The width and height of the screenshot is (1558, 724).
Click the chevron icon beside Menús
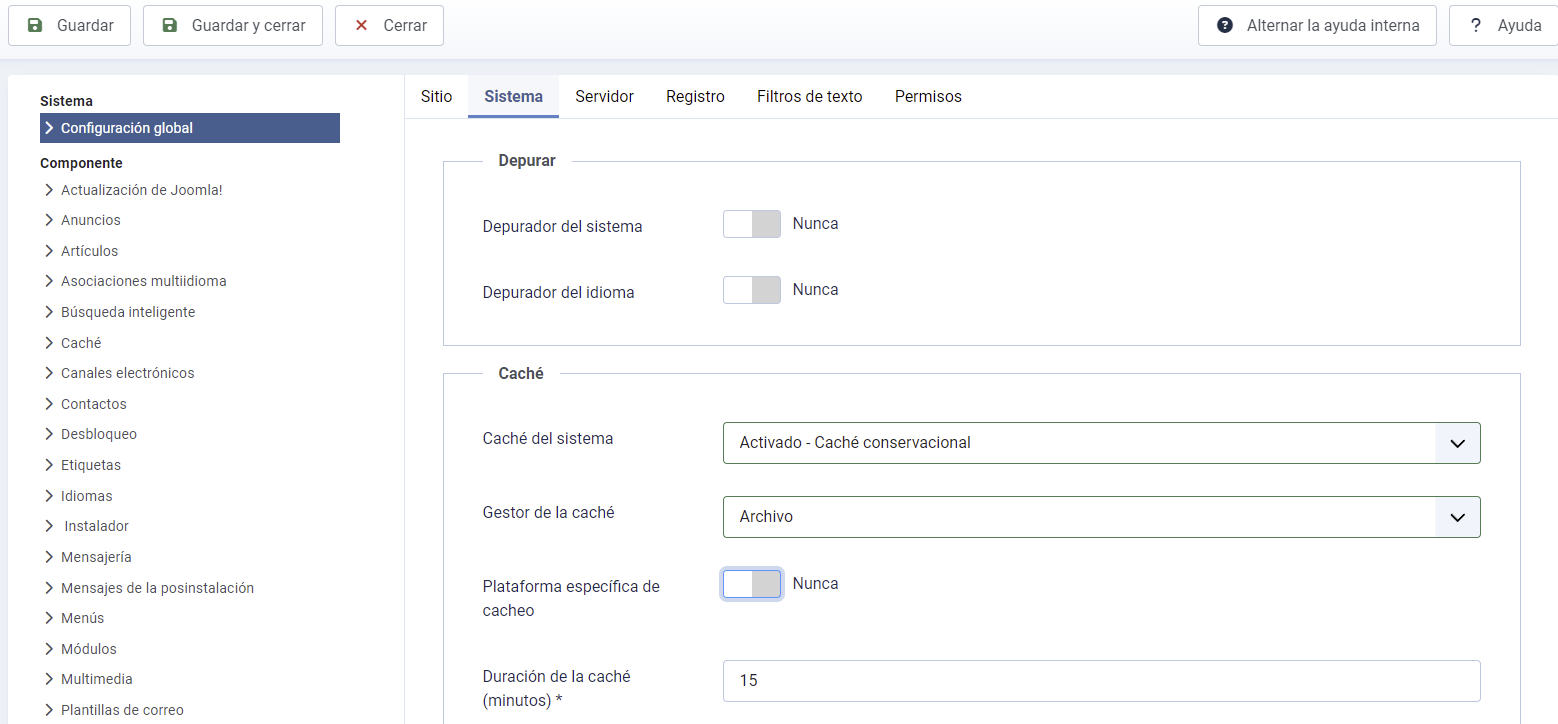[x=49, y=618]
